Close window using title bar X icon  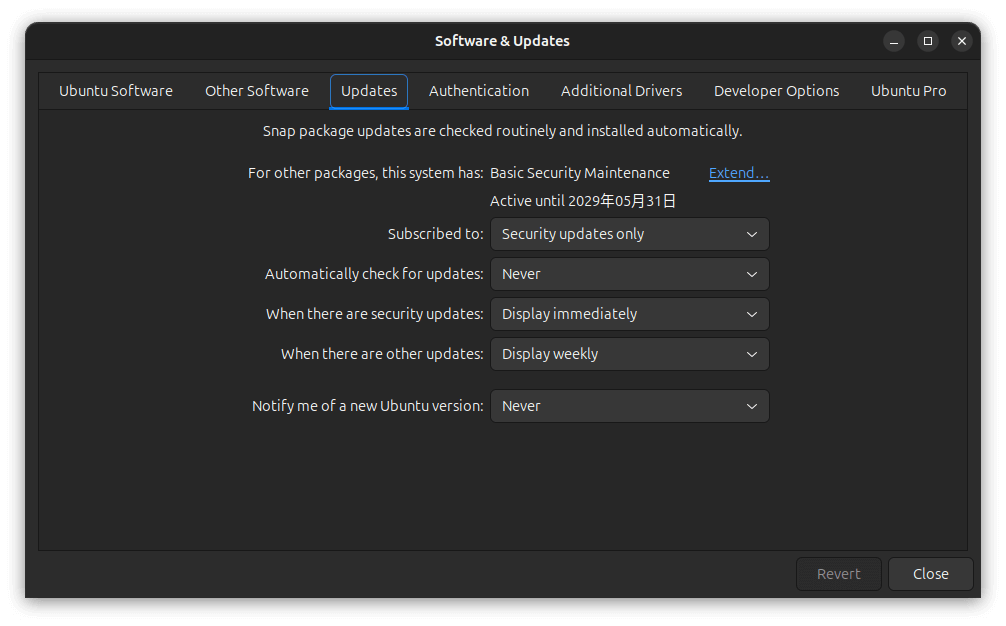(x=961, y=41)
